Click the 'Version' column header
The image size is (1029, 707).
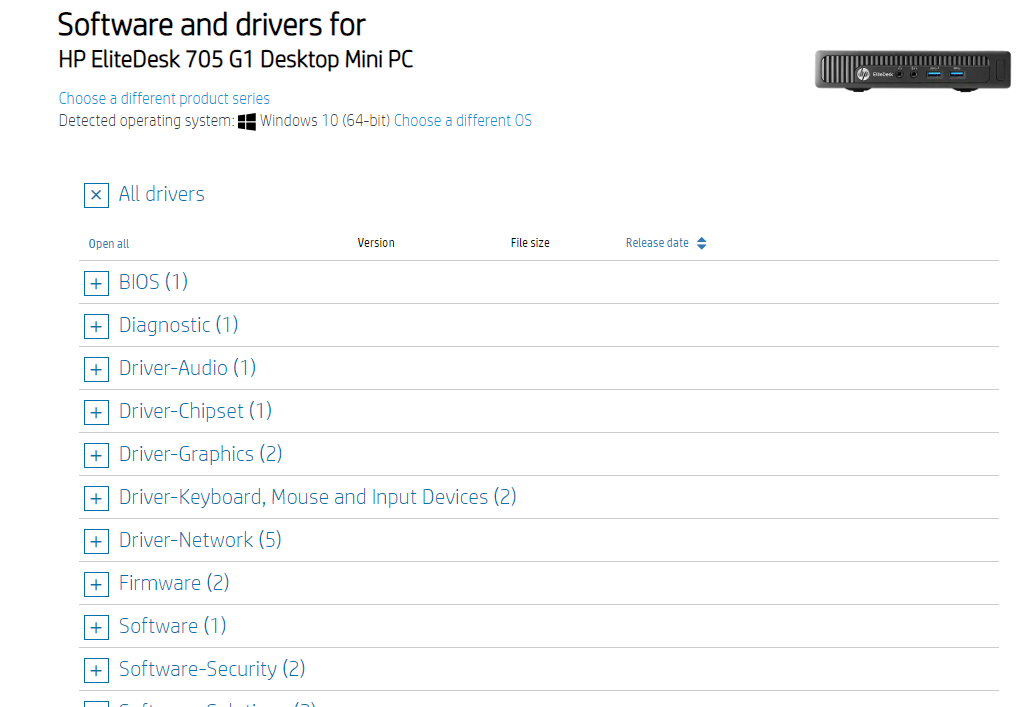tap(376, 243)
